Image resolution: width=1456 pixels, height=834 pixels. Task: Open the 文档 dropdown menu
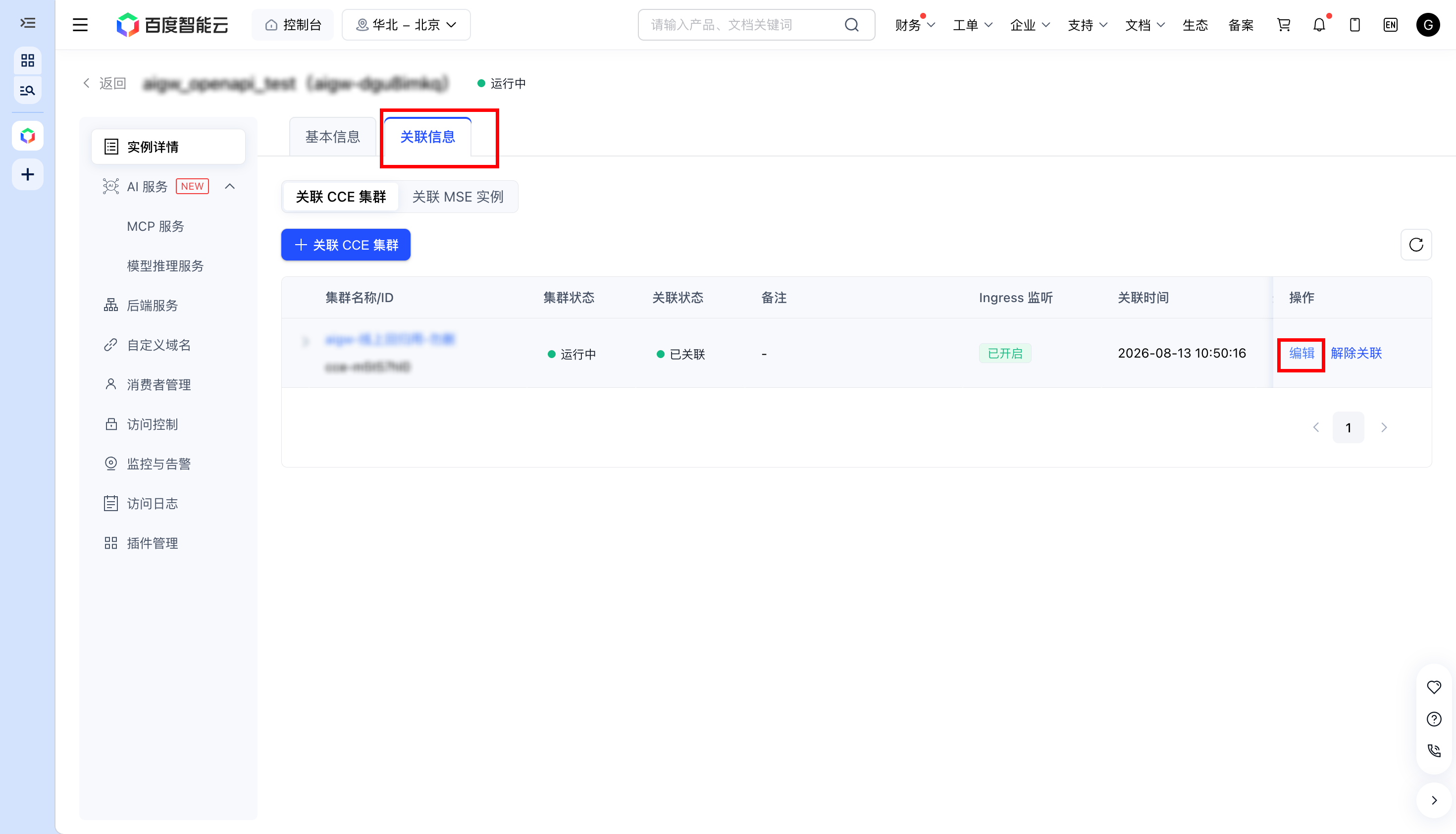click(x=1145, y=25)
